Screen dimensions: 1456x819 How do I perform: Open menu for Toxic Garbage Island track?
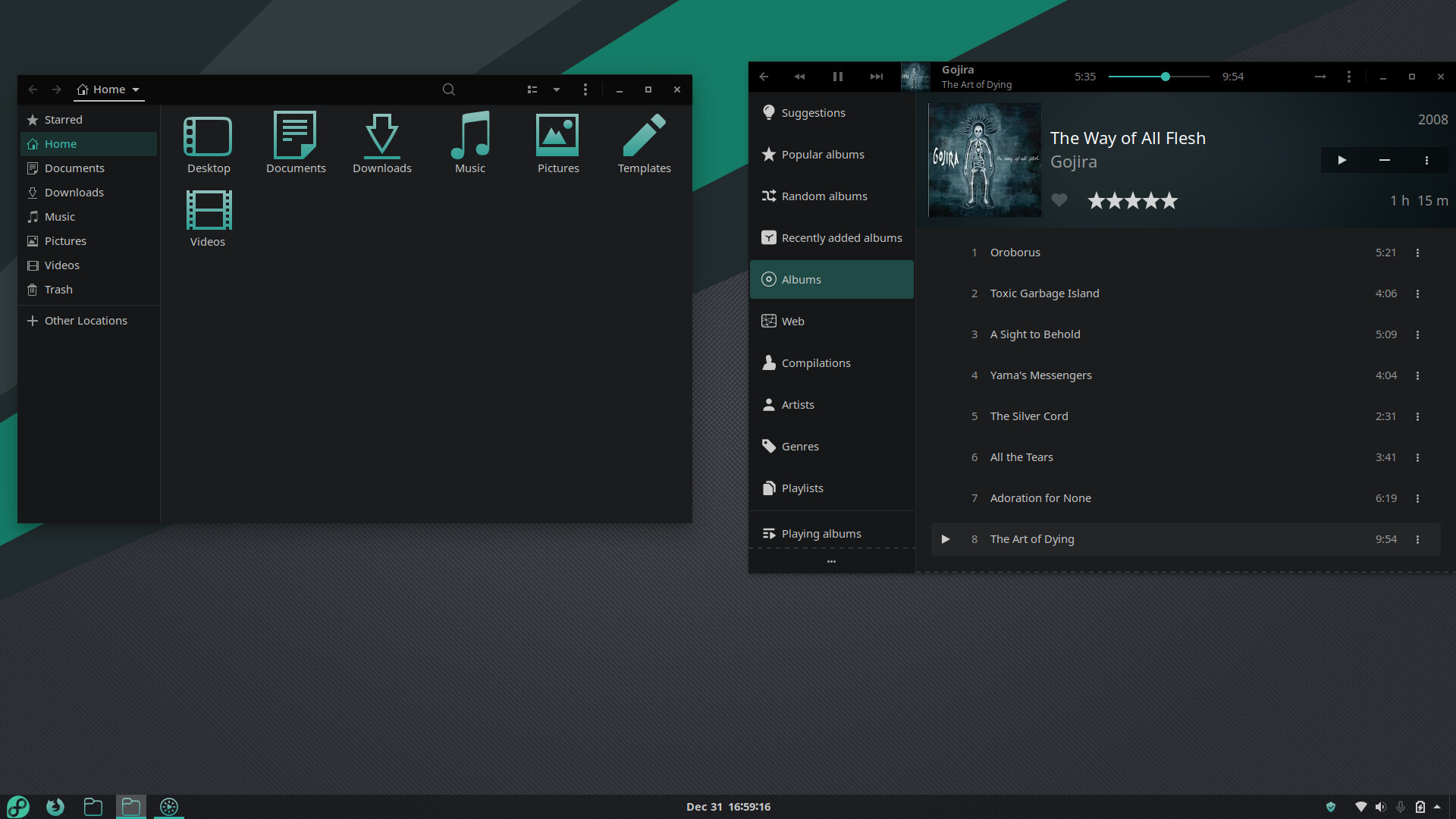tap(1417, 293)
